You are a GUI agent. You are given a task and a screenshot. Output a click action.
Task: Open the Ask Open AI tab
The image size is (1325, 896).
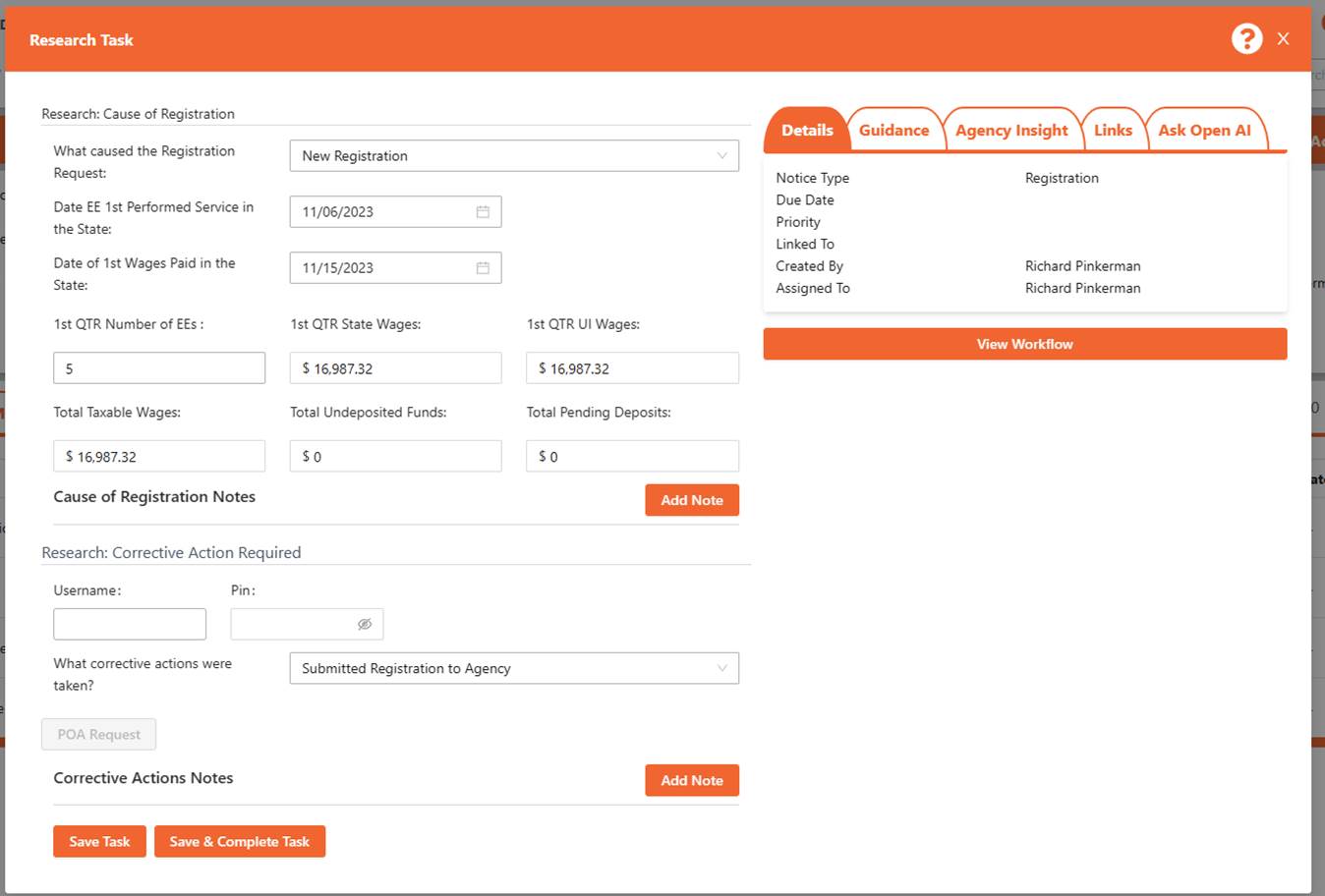[x=1207, y=130]
